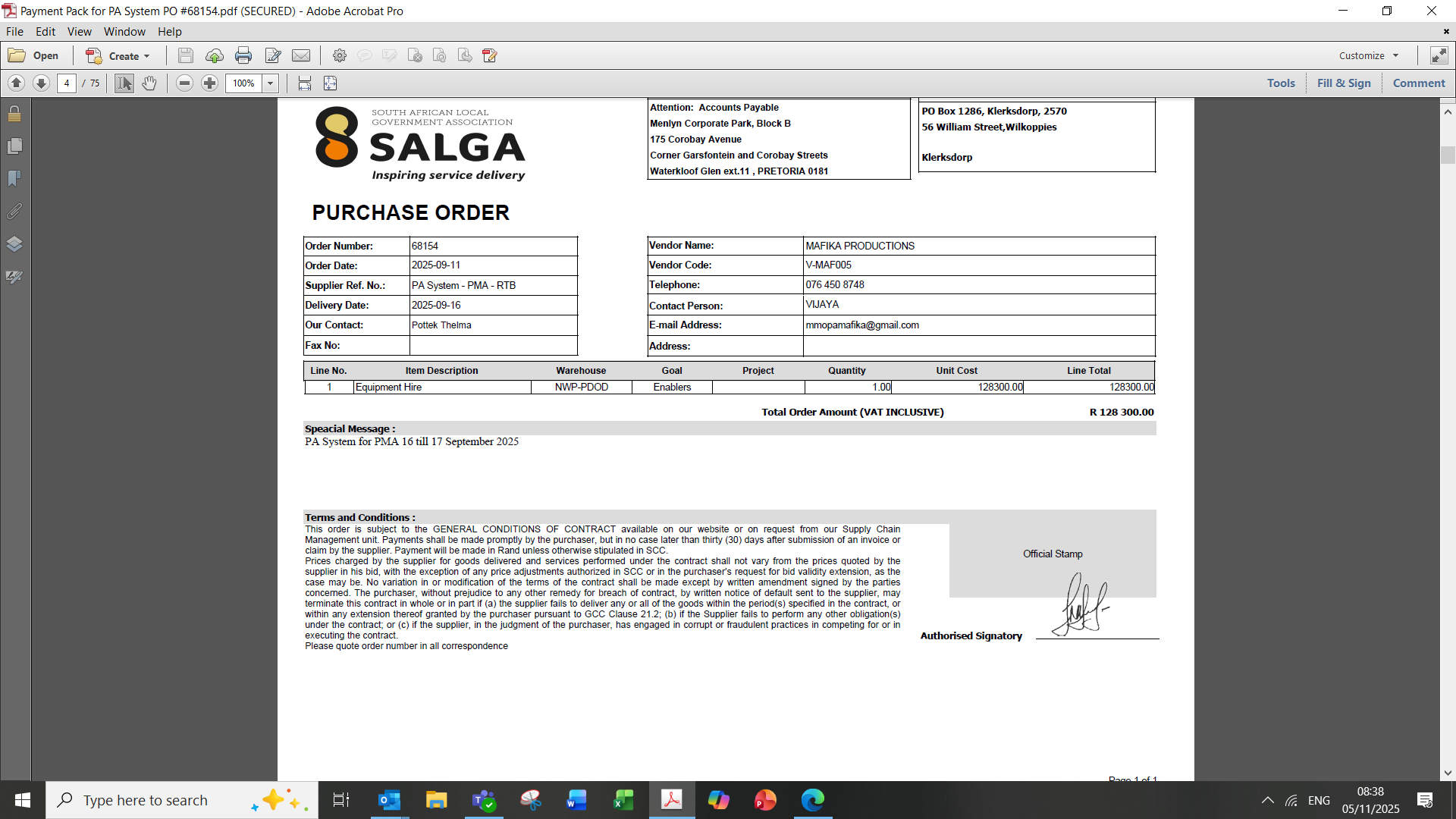Choose the Select tool cursor icon
Image resolution: width=1456 pixels, height=819 pixels.
point(124,83)
